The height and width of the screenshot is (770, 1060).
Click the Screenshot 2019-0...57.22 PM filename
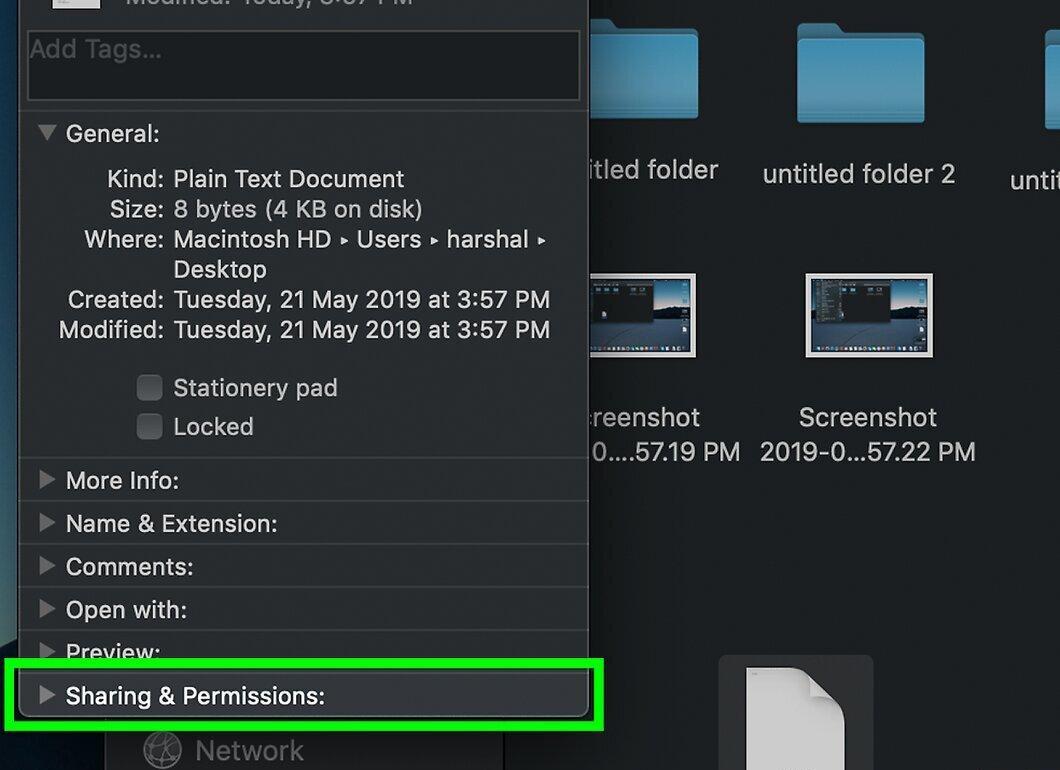868,434
